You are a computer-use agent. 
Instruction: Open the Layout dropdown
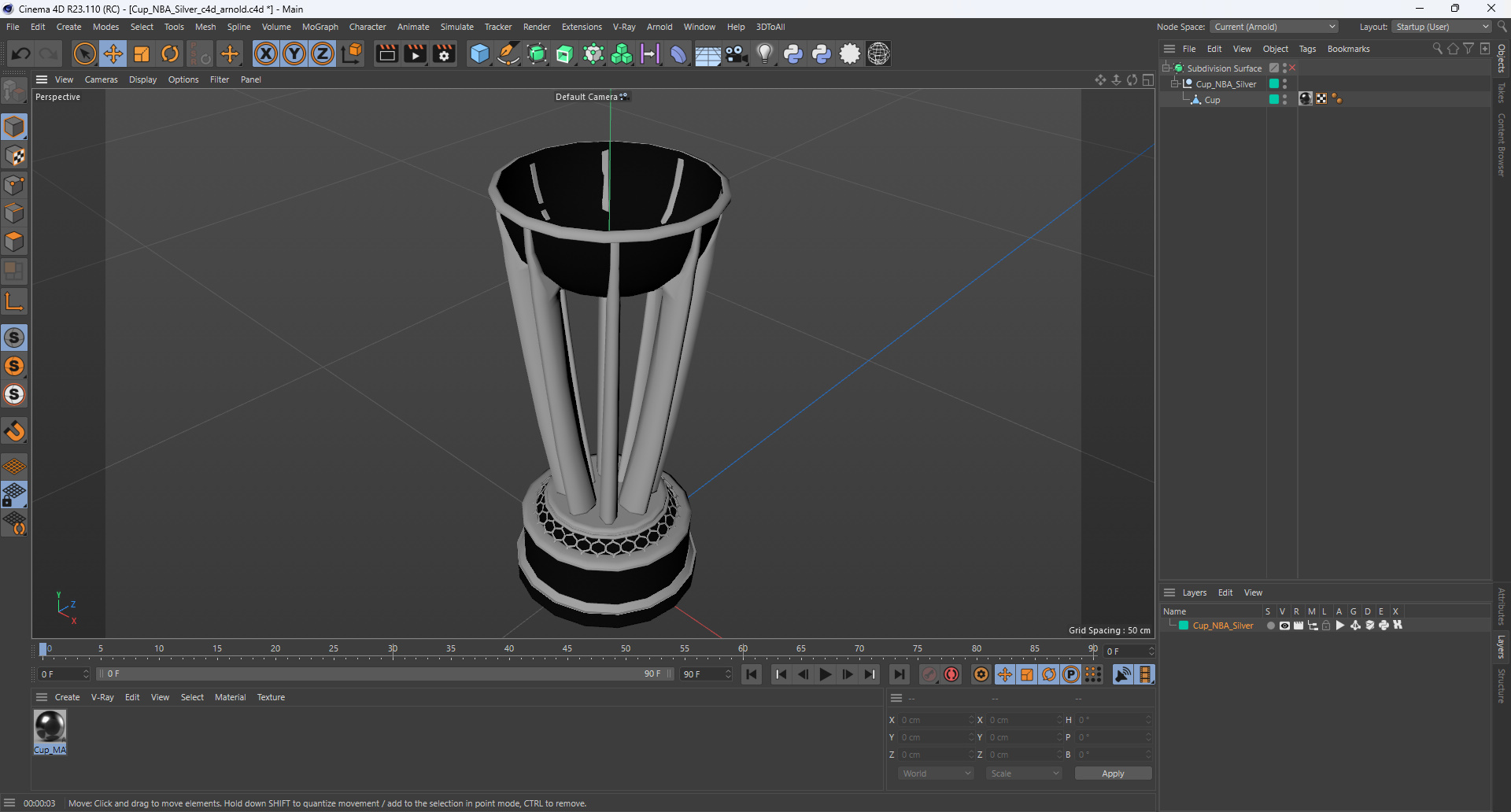click(1443, 27)
